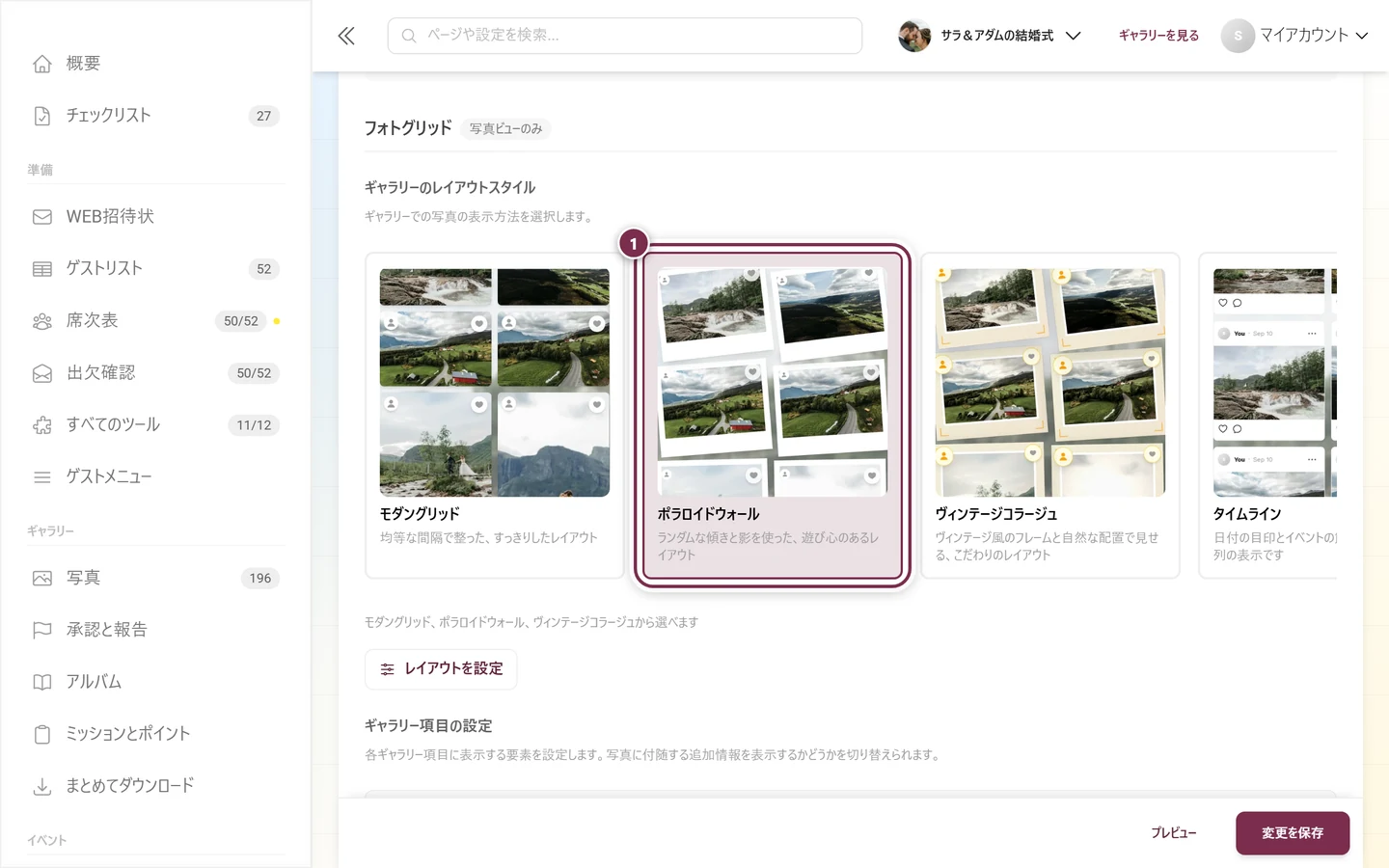Click the すべてのツール puzzle icon

pos(42,425)
